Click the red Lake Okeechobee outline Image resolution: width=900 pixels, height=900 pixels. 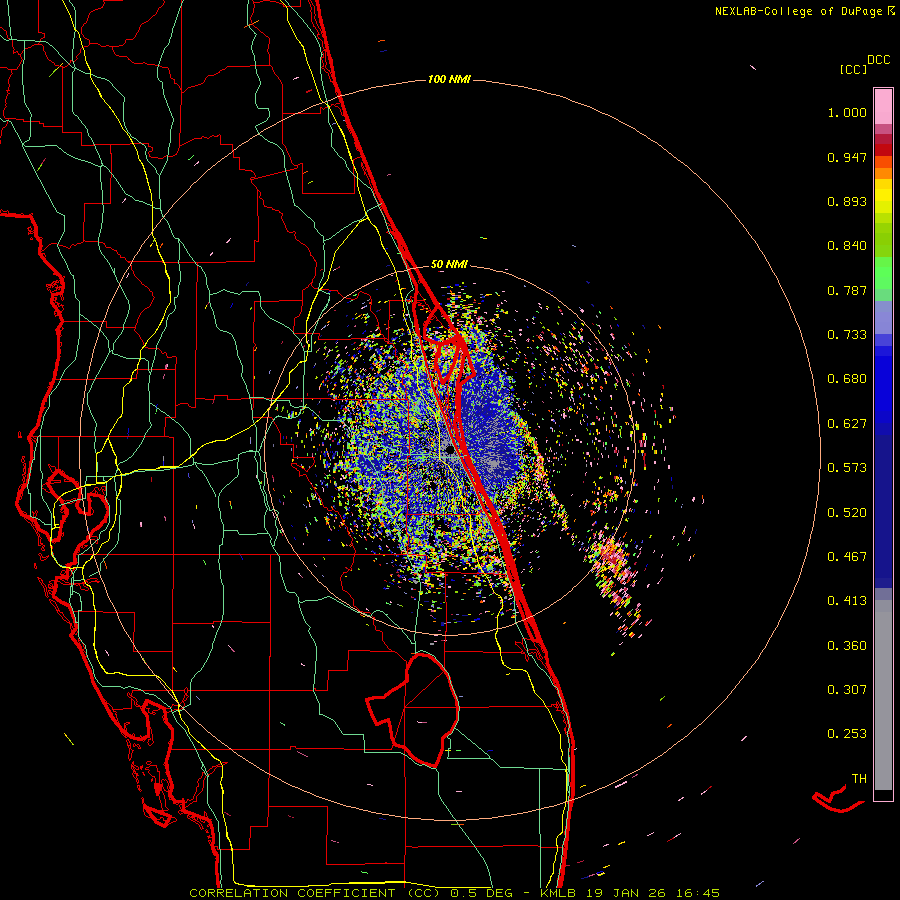point(414,710)
